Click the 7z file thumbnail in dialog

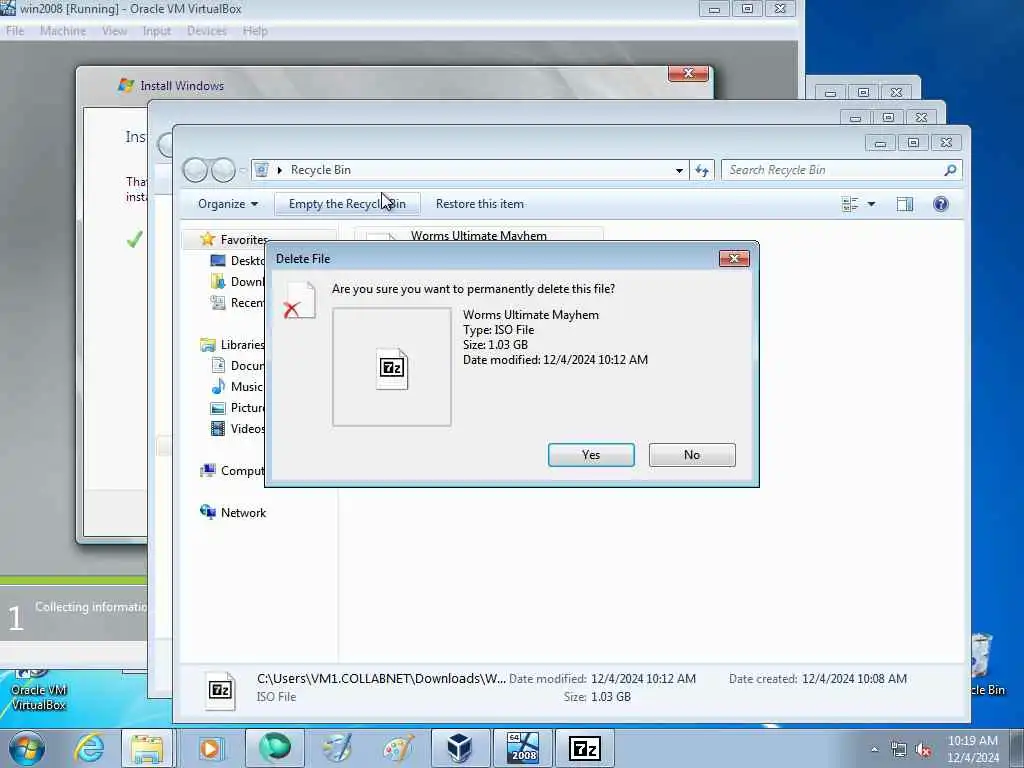[x=392, y=368]
